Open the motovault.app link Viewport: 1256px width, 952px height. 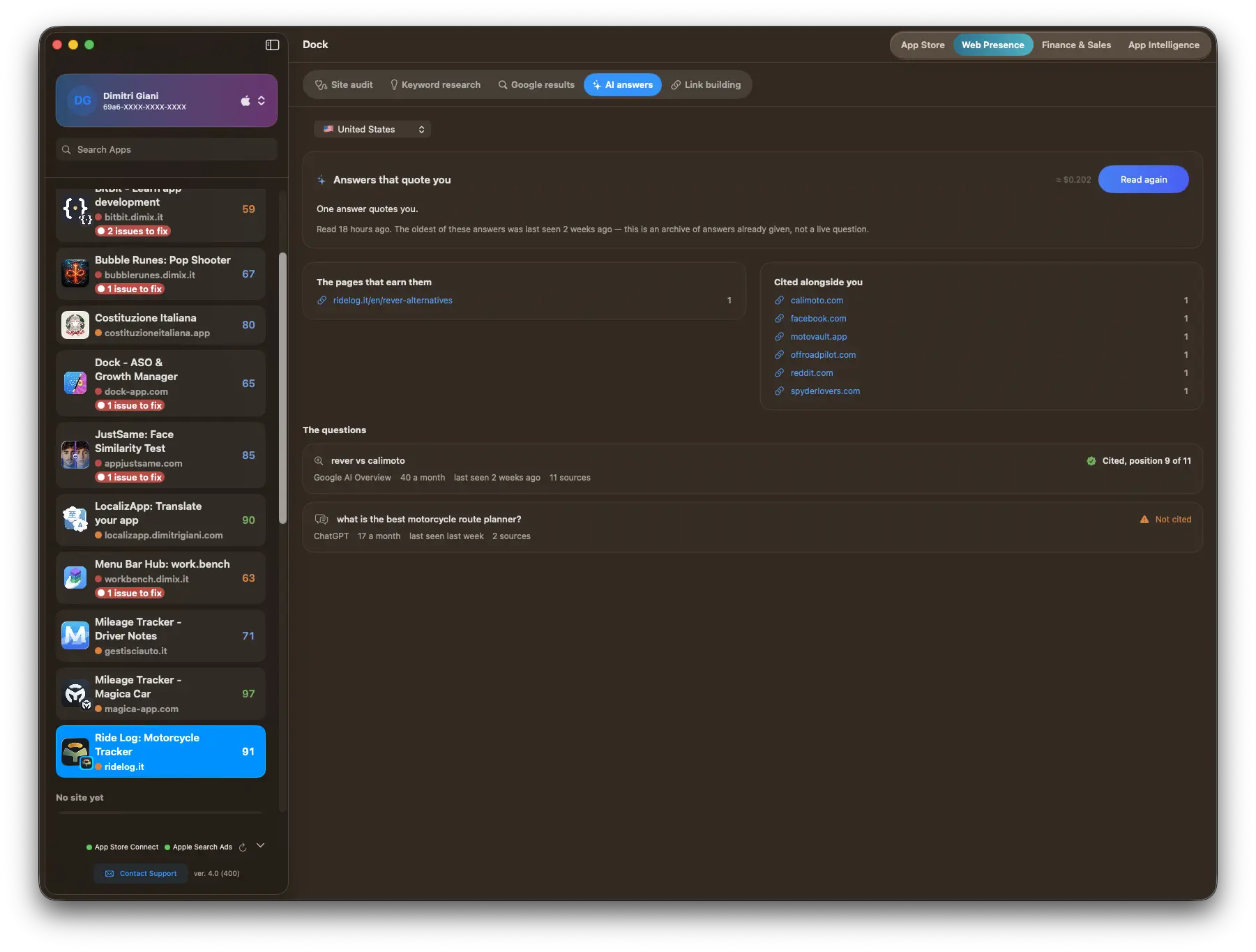click(819, 337)
